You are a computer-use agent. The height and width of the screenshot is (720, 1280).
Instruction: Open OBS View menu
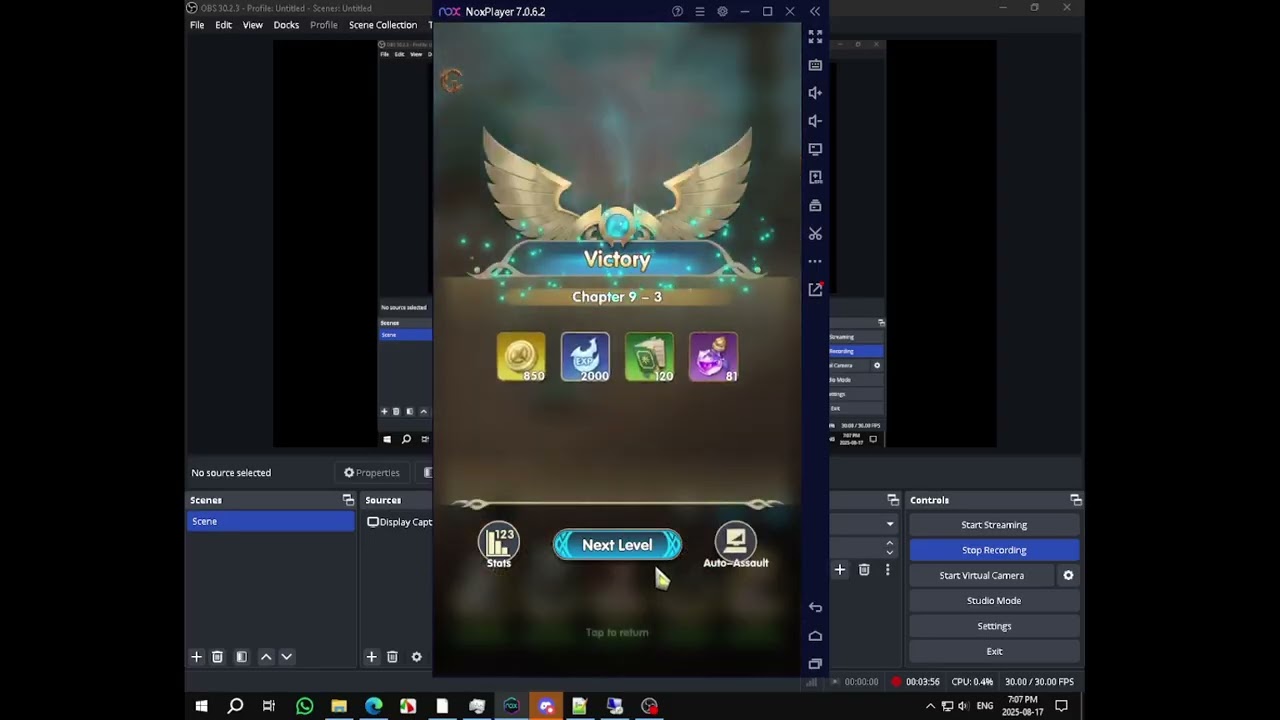pos(253,25)
